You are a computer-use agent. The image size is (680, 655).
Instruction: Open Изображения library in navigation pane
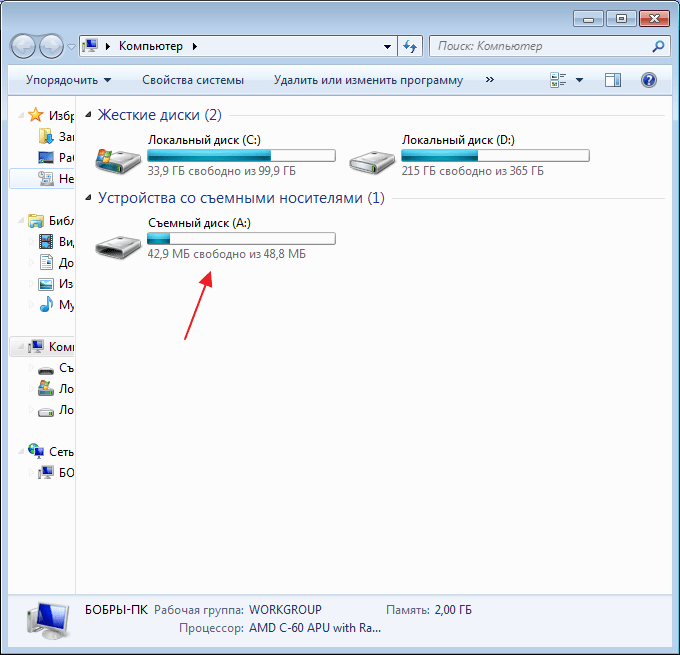click(56, 284)
